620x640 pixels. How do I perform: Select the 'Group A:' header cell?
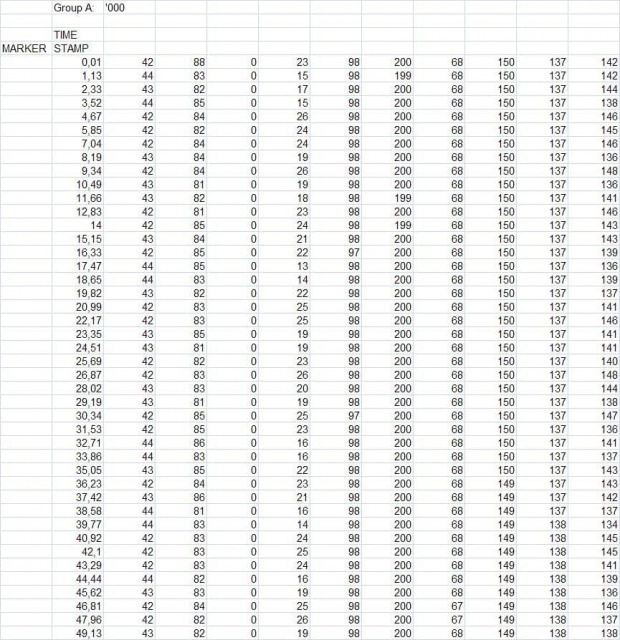coord(78,7)
